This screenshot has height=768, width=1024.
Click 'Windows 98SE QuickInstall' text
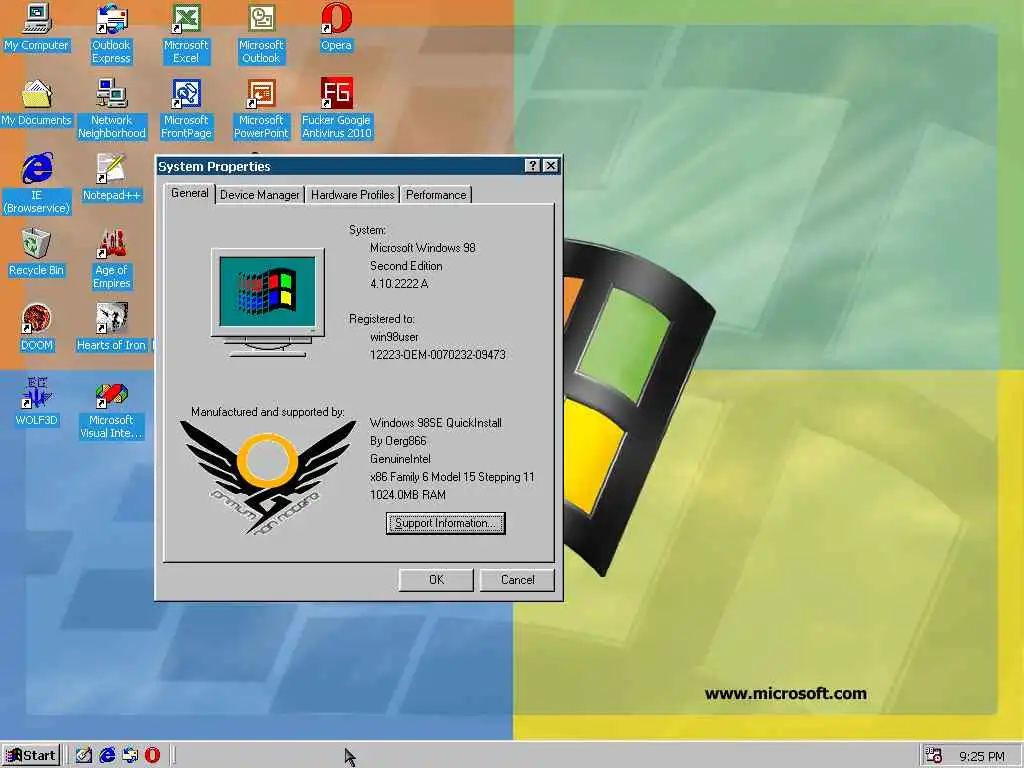pos(436,423)
